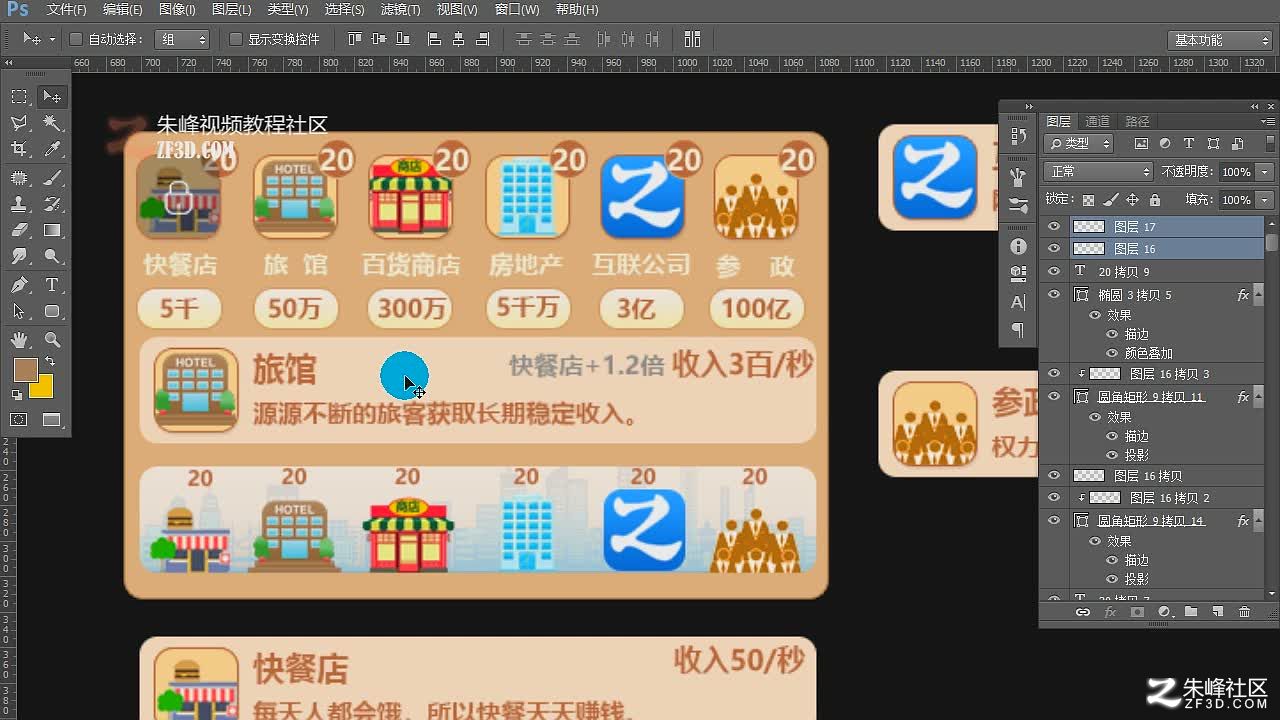Select the Magic Wand tool
This screenshot has width=1280, height=720.
[x=52, y=123]
